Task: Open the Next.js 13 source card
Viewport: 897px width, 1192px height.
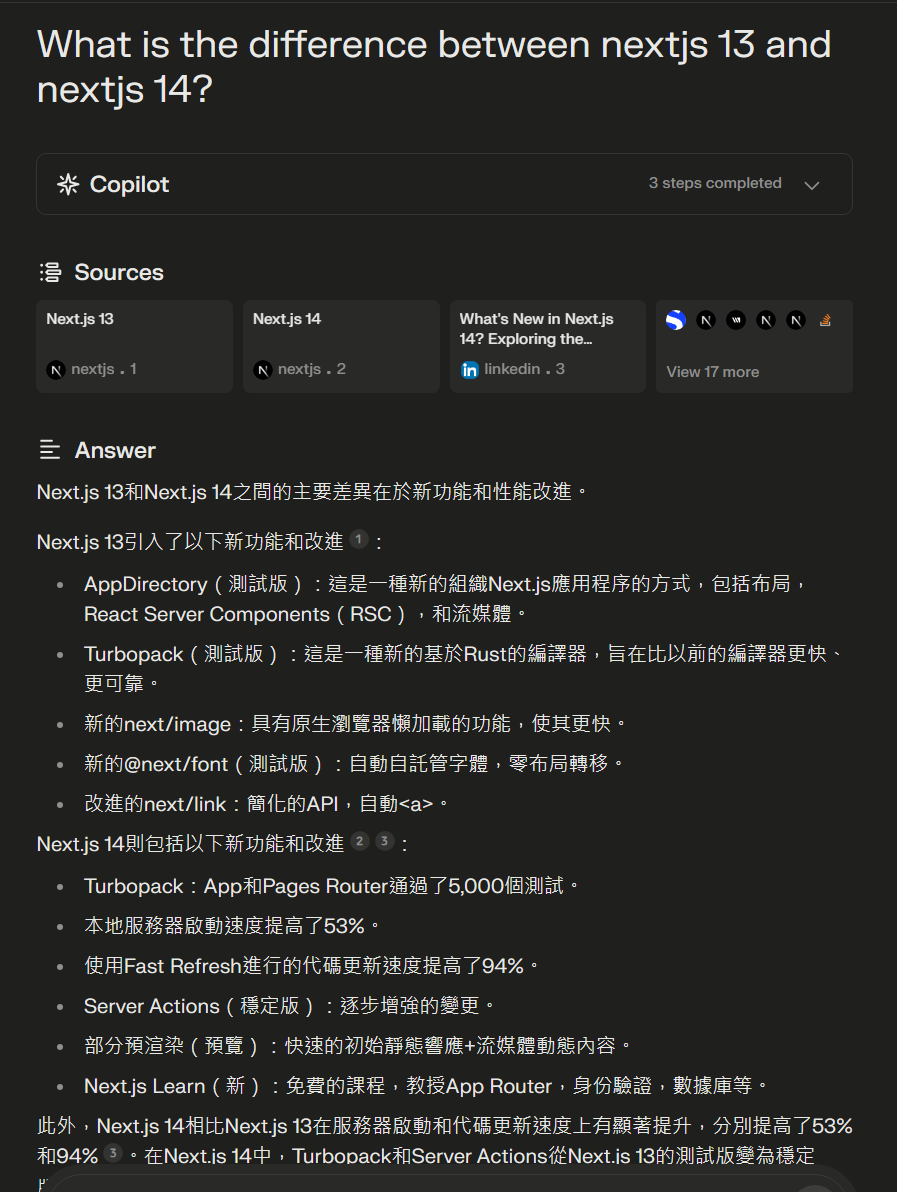Action: [x=135, y=346]
